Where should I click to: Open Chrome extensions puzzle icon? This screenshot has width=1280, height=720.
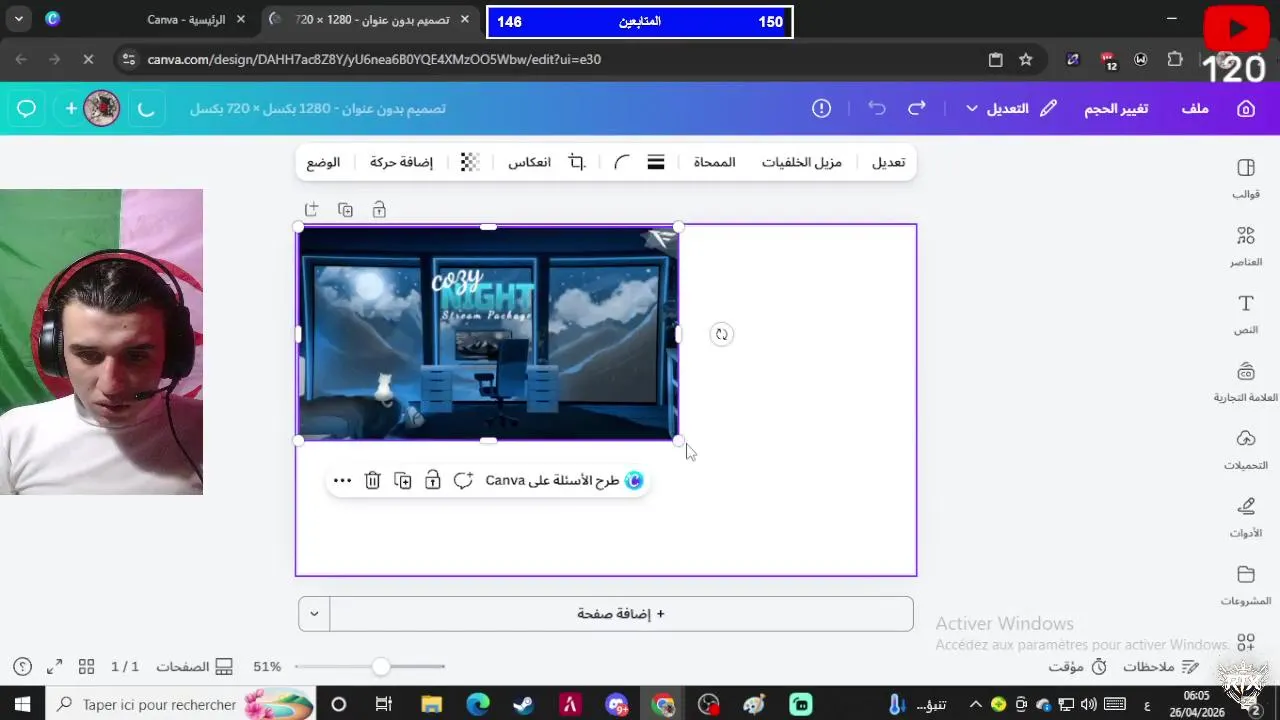[1175, 59]
